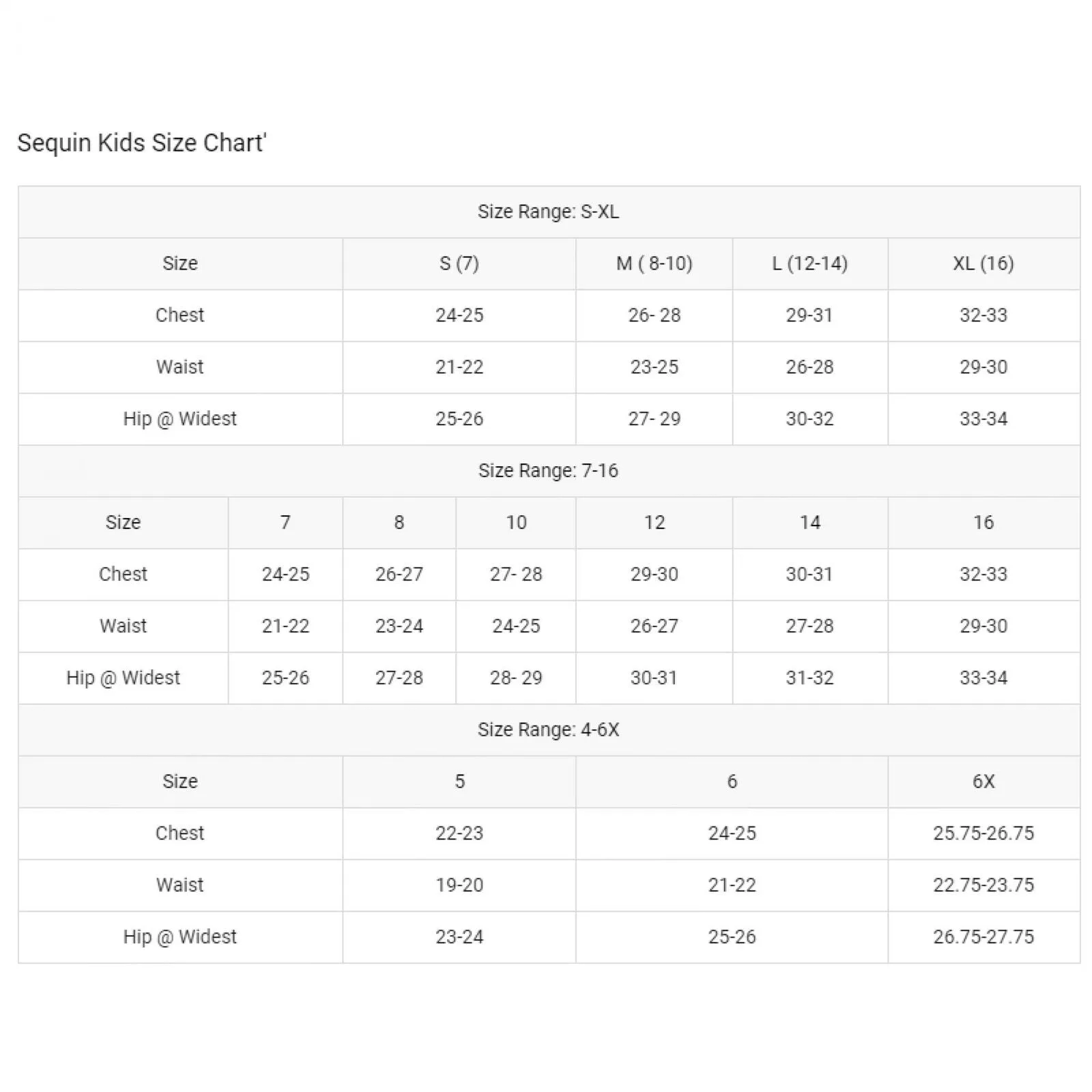Click the 28- 29 hip cell for size 10
The image size is (1092, 1092).
pyautogui.click(x=516, y=678)
